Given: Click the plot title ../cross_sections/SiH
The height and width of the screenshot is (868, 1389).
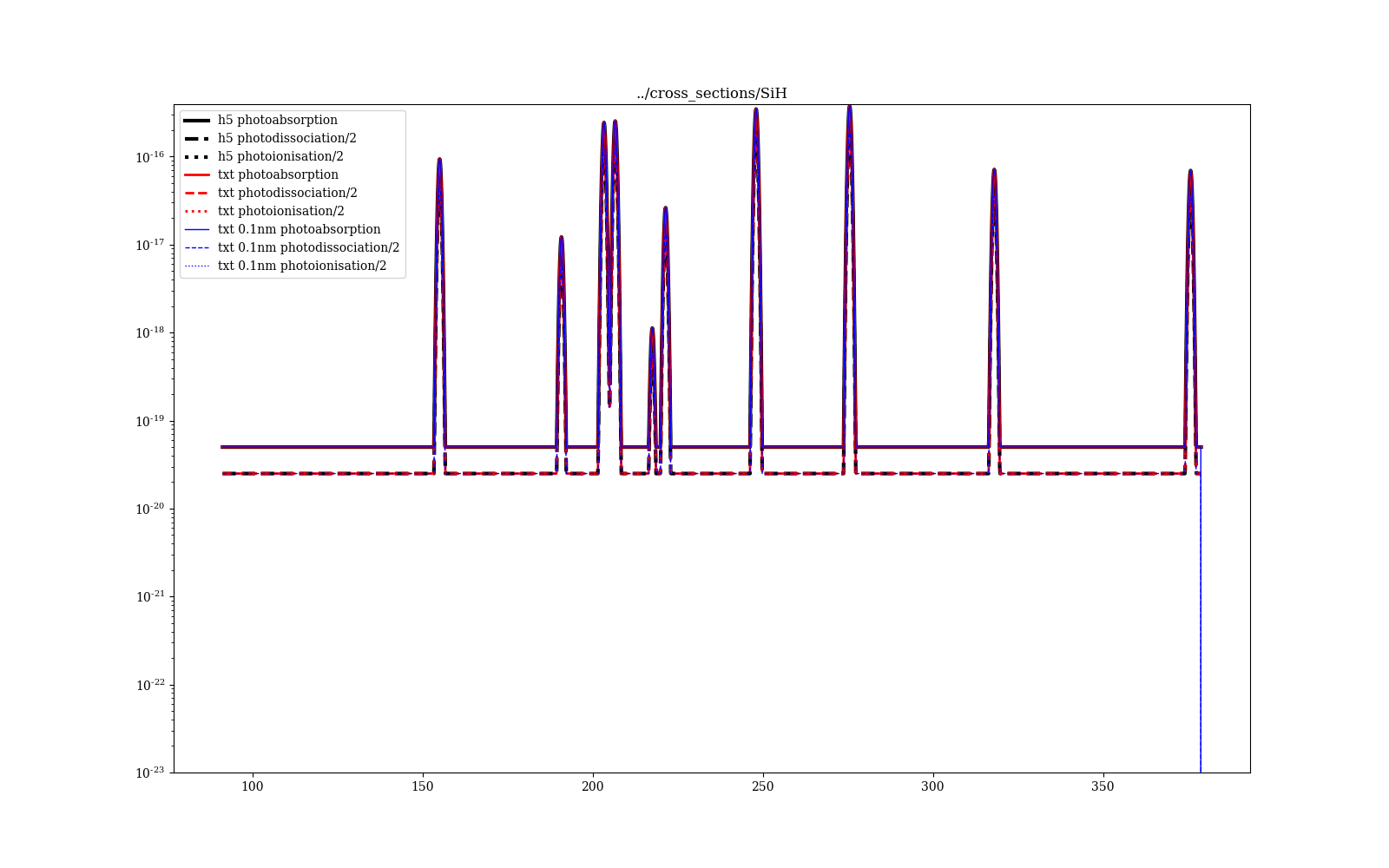Looking at the screenshot, I should click(711, 93).
